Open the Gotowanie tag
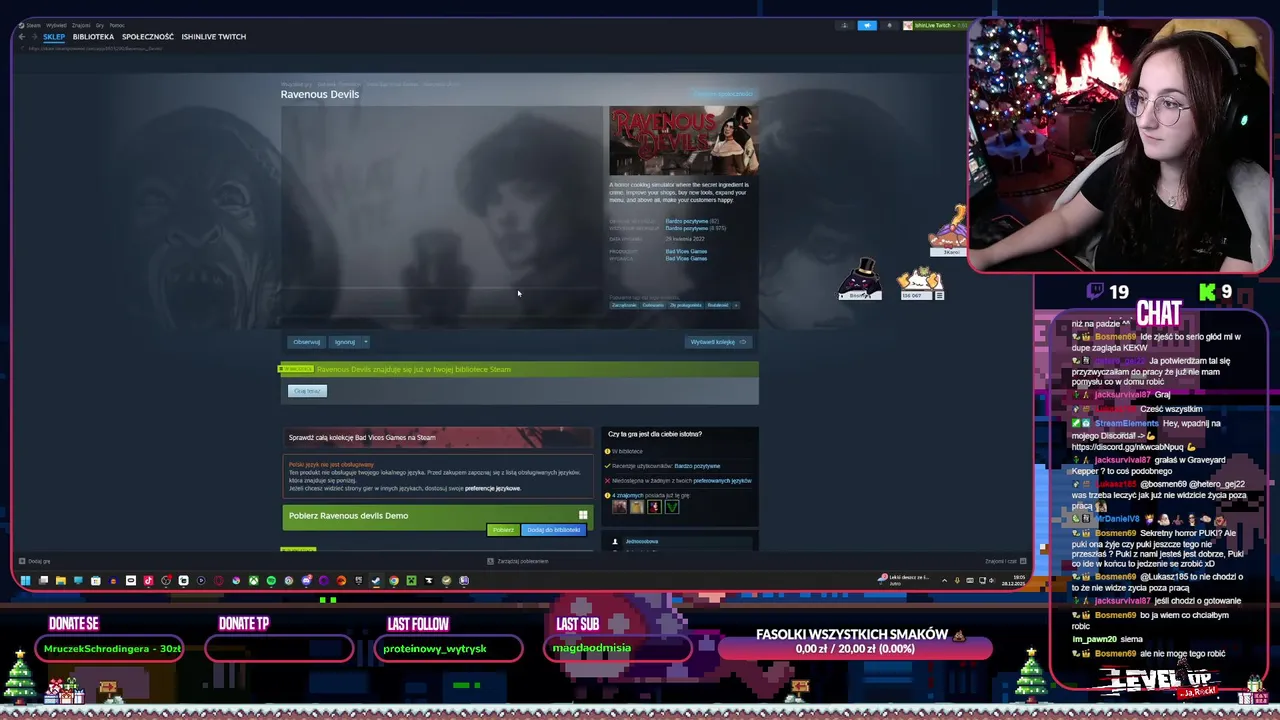This screenshot has height=720, width=1280. coord(653,305)
